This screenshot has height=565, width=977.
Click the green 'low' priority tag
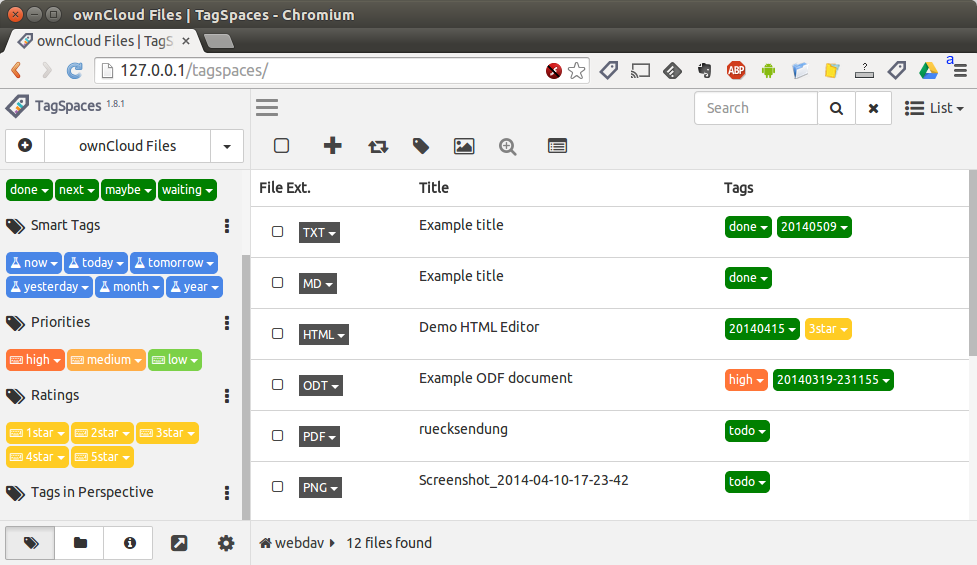(175, 360)
